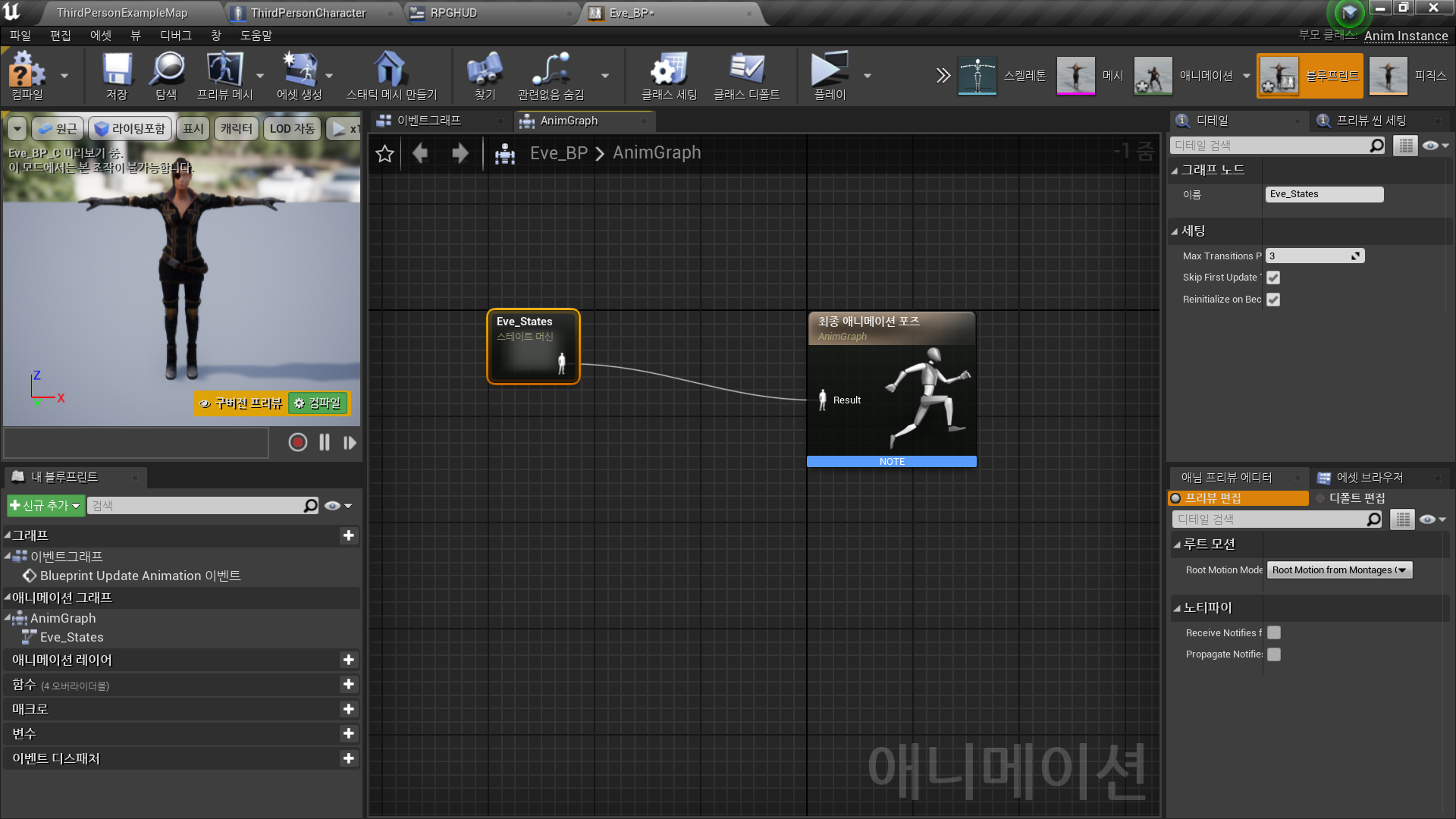
Task: Enable Receive Notifies checkbox
Action: coord(1274,632)
